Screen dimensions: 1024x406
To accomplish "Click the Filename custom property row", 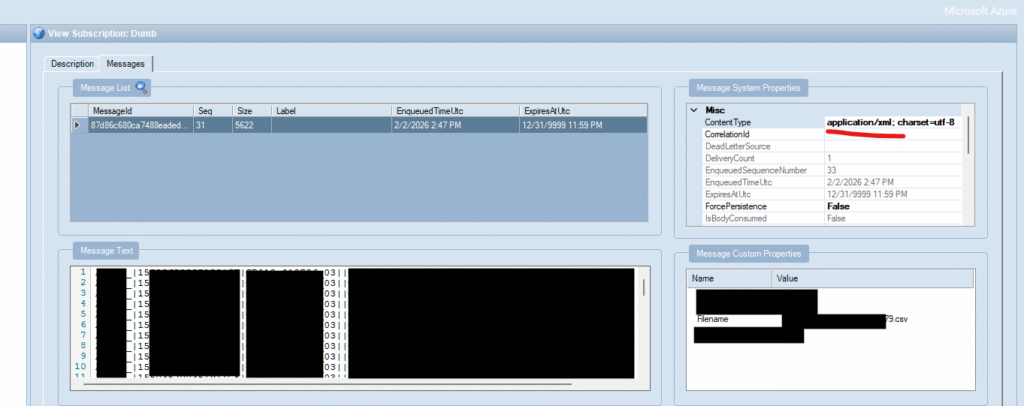I will (740, 320).
